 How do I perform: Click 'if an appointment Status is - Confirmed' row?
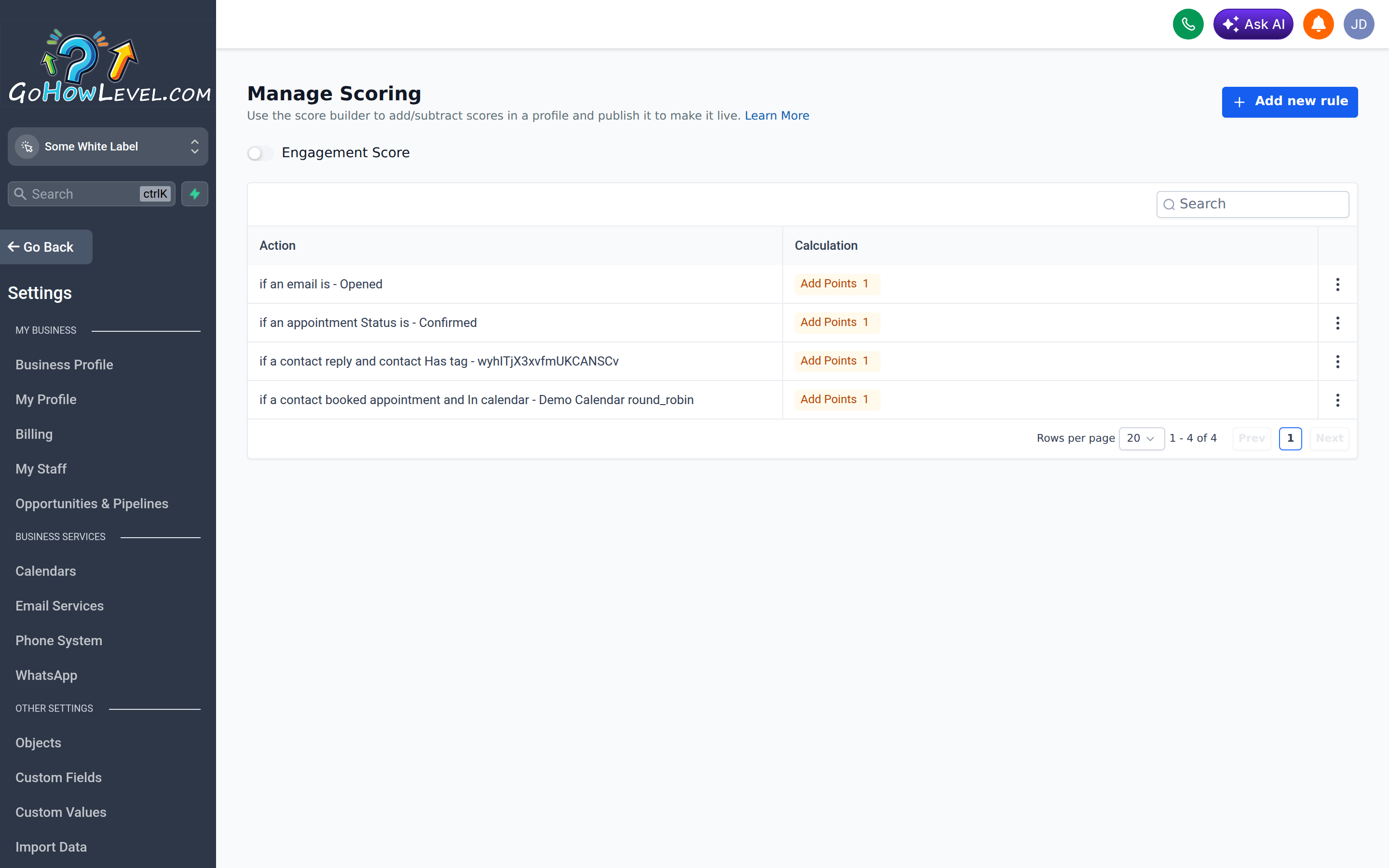[803, 323]
